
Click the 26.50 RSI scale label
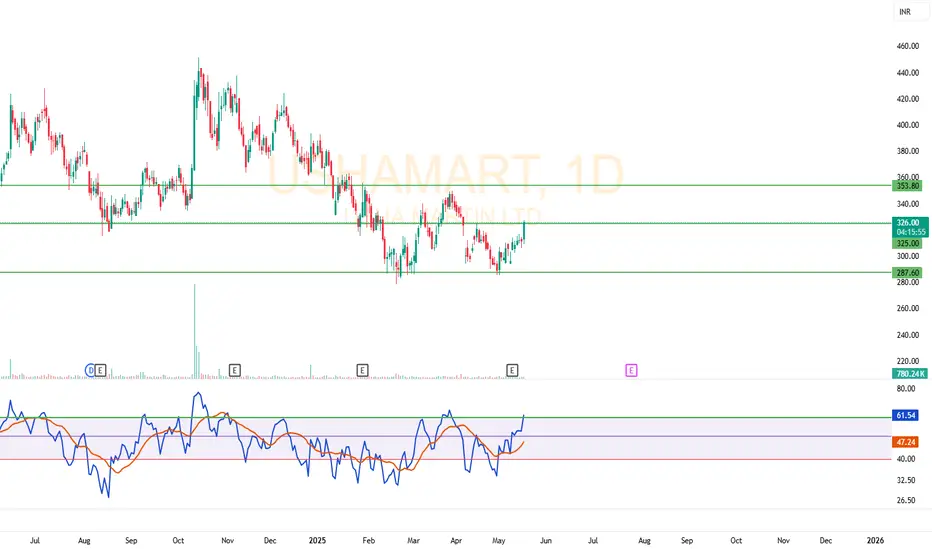[x=906, y=500]
